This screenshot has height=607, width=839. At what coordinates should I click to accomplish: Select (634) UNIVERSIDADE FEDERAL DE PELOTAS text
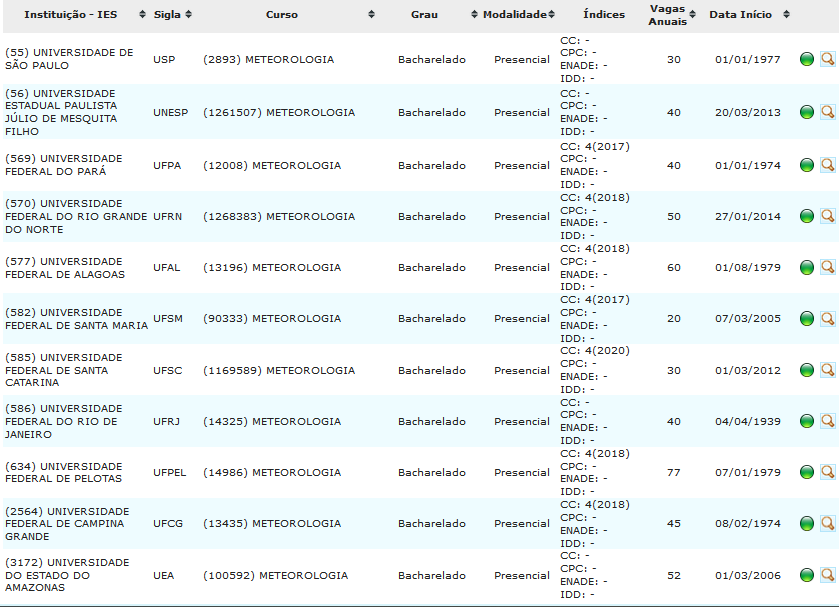point(64,472)
